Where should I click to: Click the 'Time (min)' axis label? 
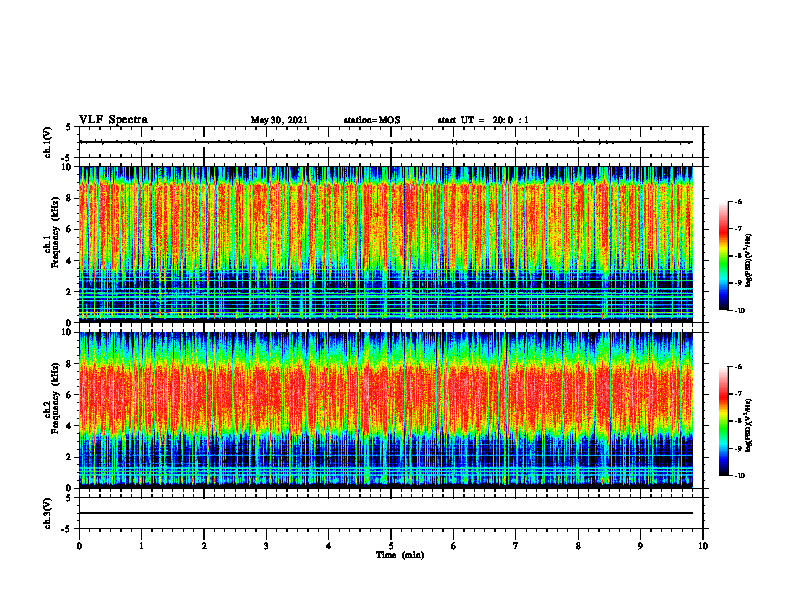[x=400, y=555]
